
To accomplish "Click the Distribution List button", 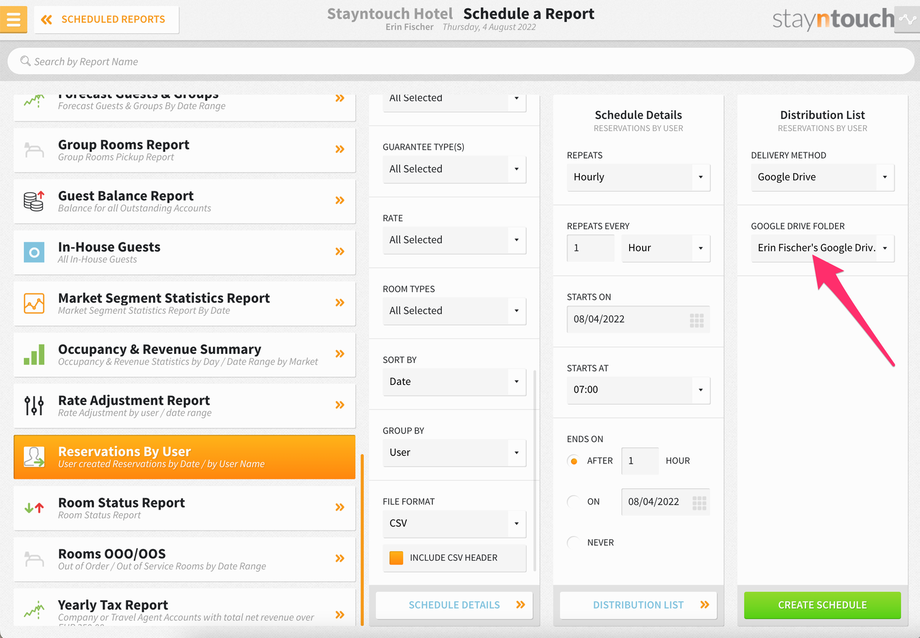I will (638, 605).
